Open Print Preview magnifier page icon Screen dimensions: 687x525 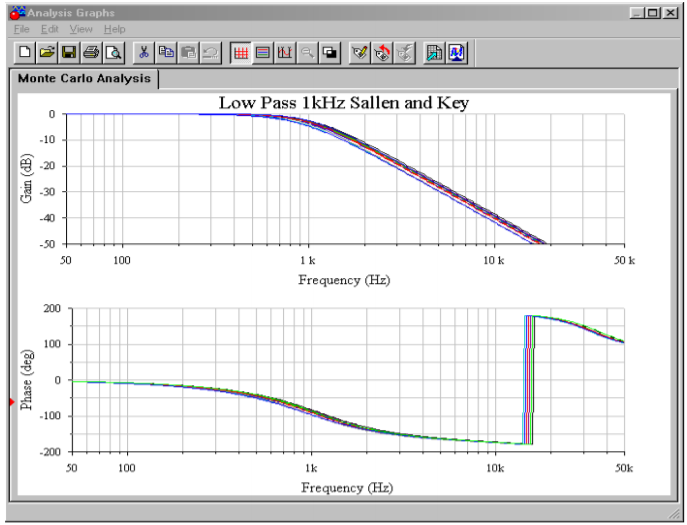tap(114, 53)
